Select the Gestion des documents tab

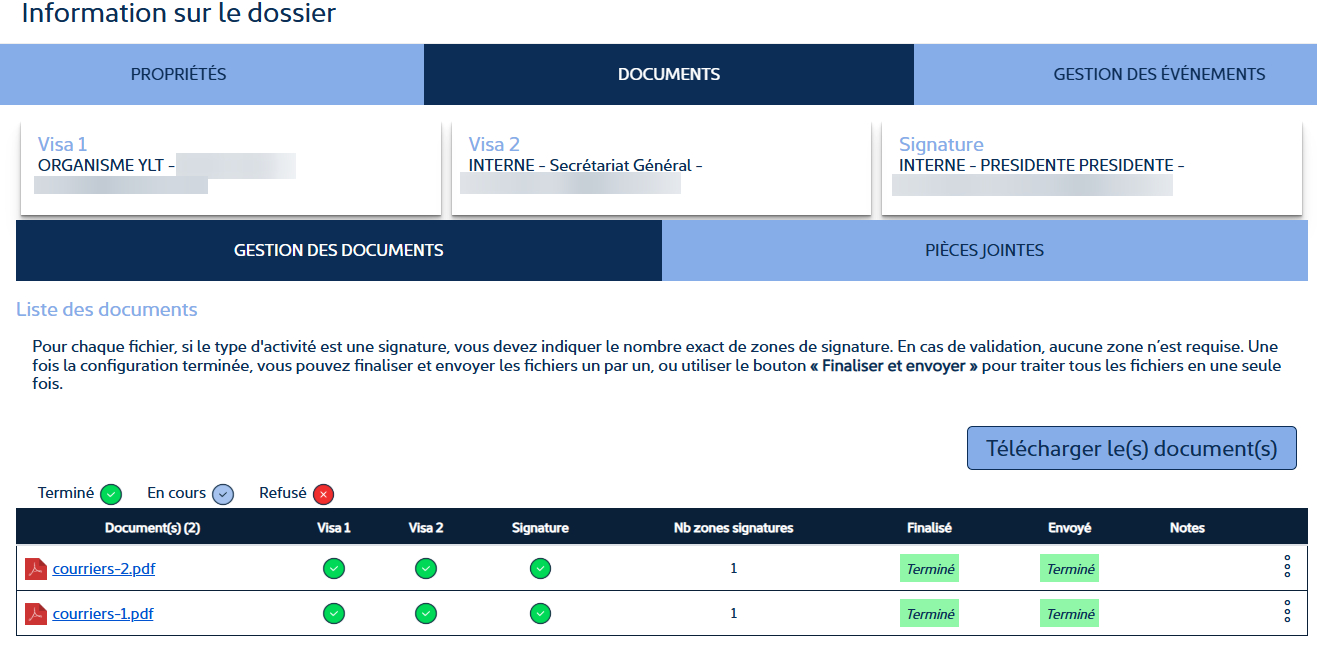(x=338, y=250)
